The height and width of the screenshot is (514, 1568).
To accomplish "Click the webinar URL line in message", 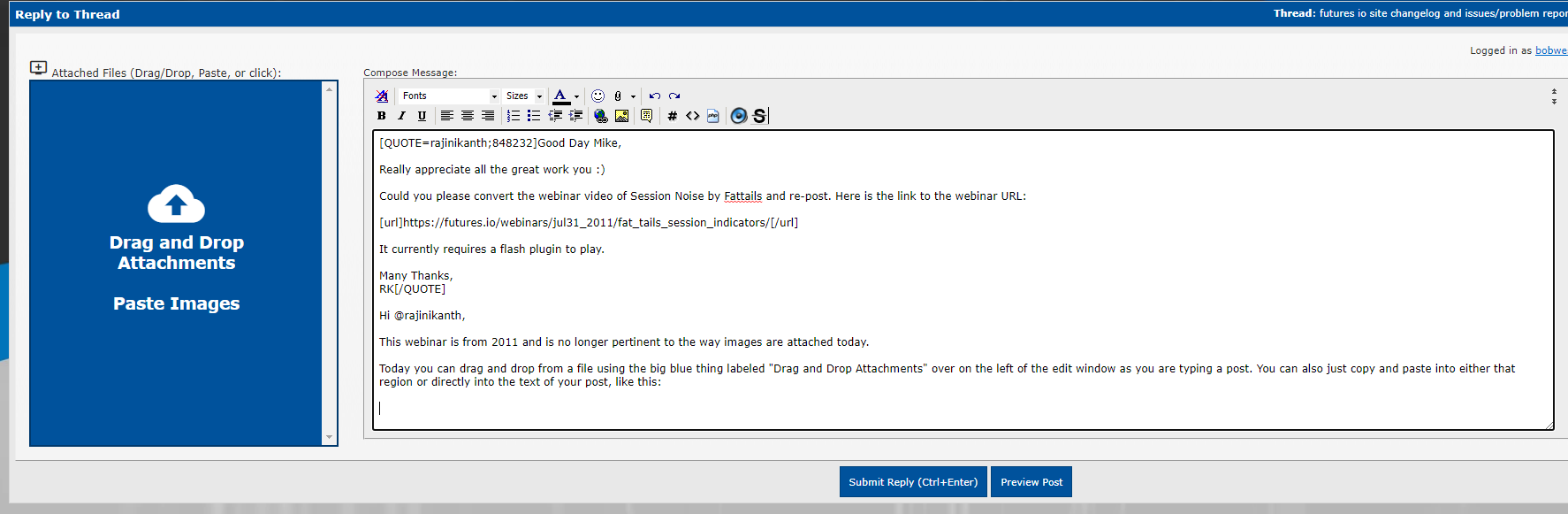I will pos(589,222).
